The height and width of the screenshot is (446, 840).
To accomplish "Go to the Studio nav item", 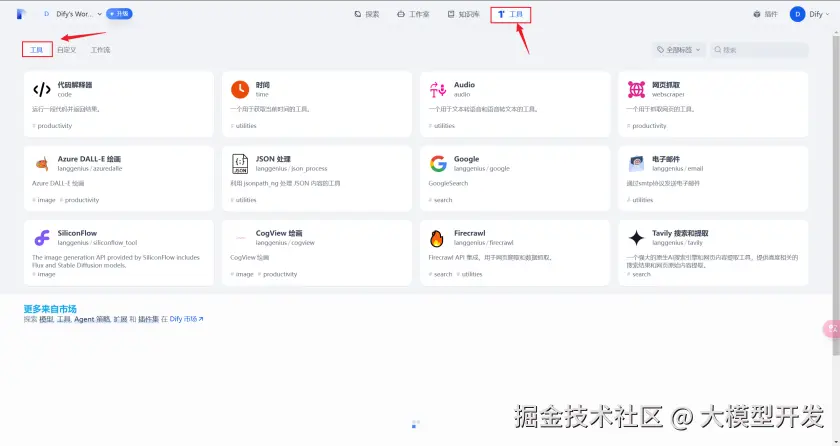I will (413, 14).
